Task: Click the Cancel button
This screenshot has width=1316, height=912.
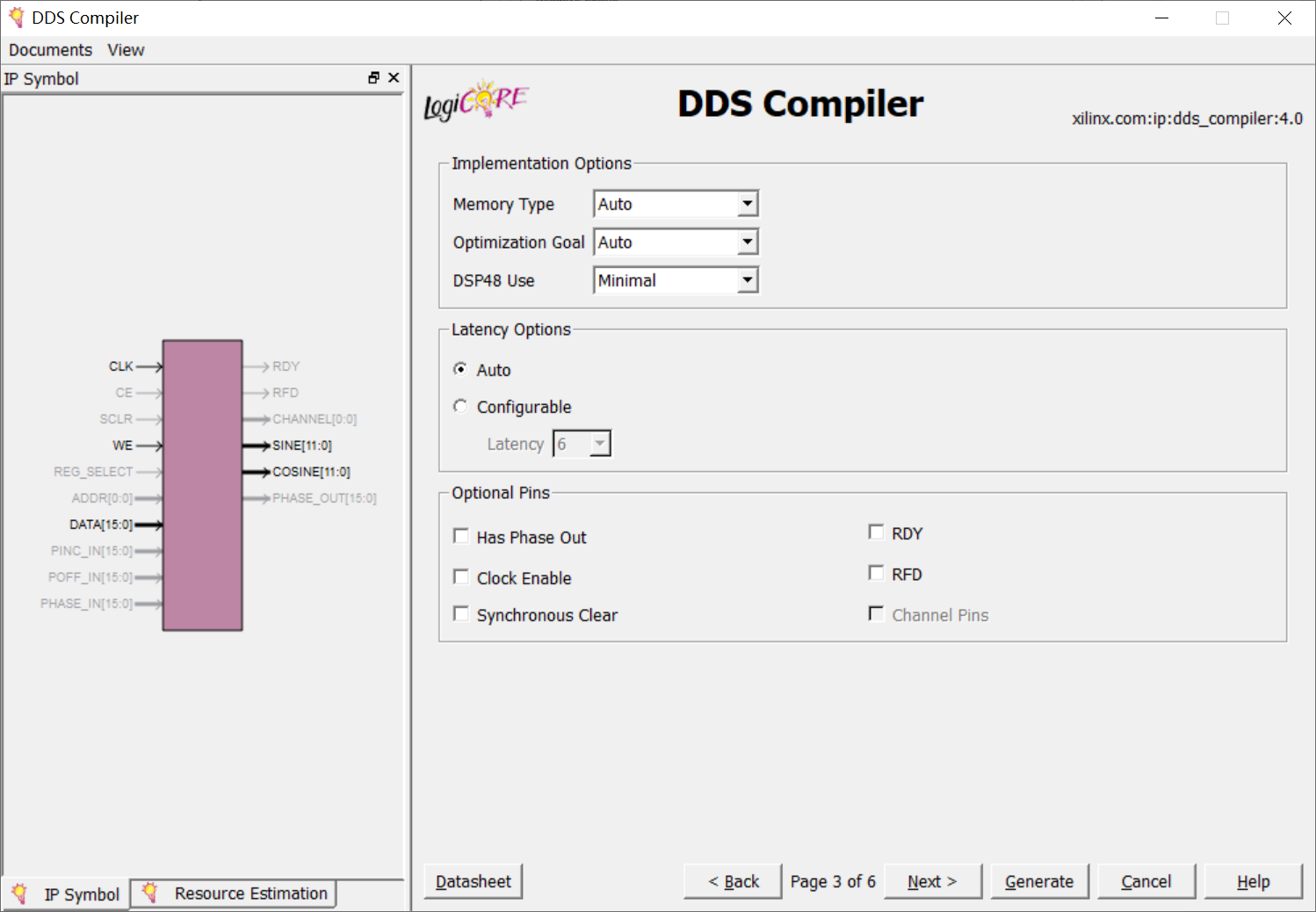Action: [1146, 881]
